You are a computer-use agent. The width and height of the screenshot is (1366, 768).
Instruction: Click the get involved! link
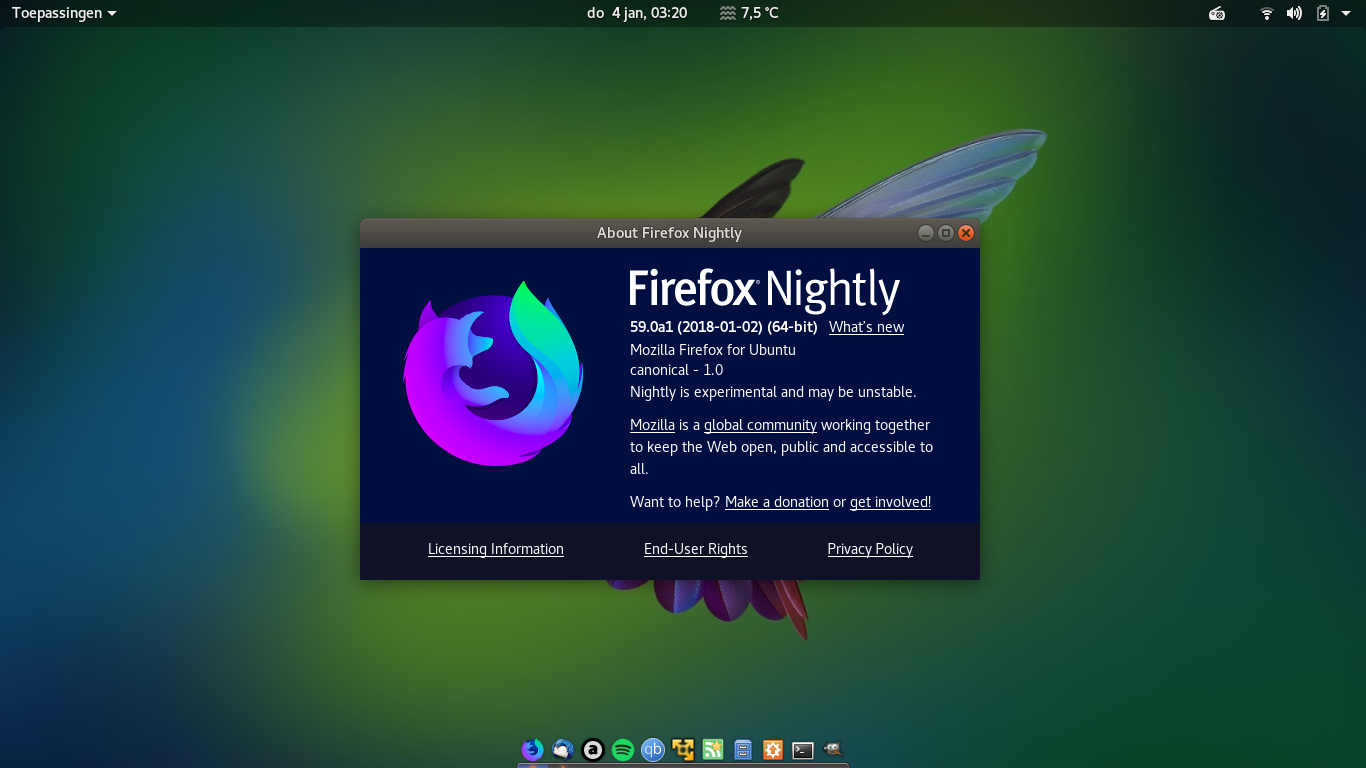[890, 502]
